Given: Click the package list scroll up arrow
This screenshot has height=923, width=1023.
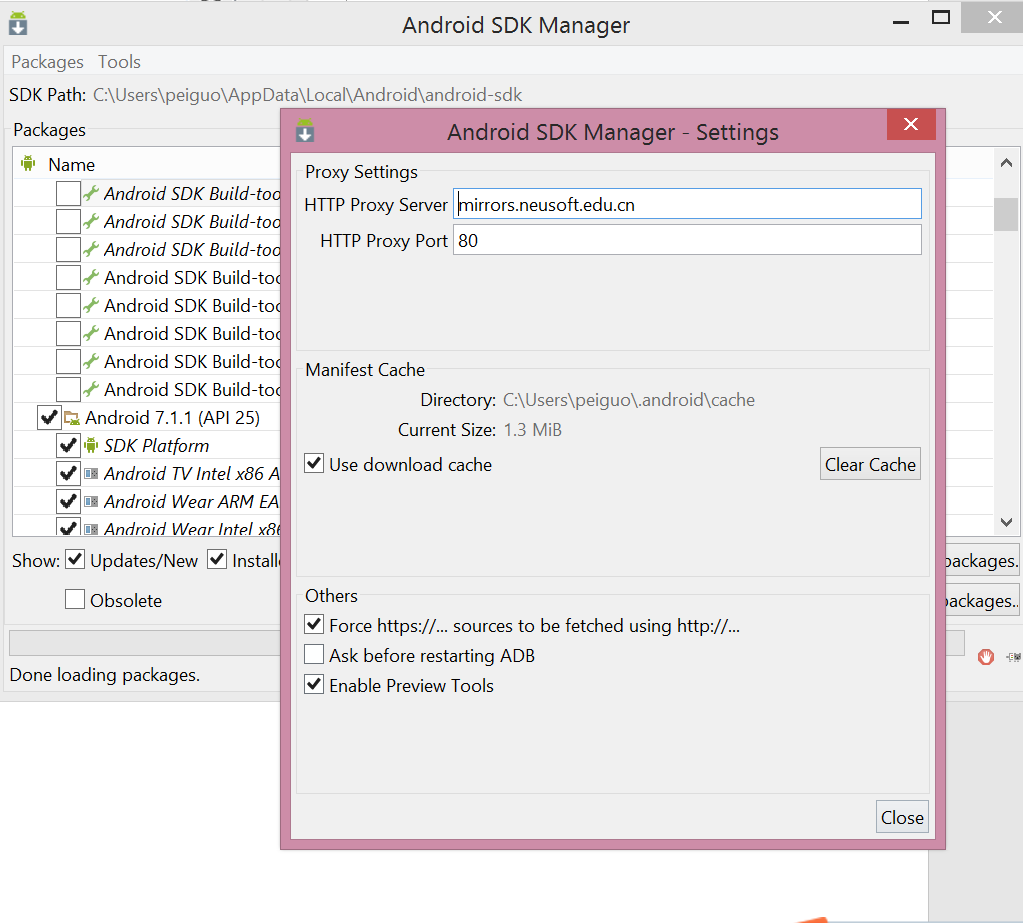Looking at the screenshot, I should click(1007, 162).
